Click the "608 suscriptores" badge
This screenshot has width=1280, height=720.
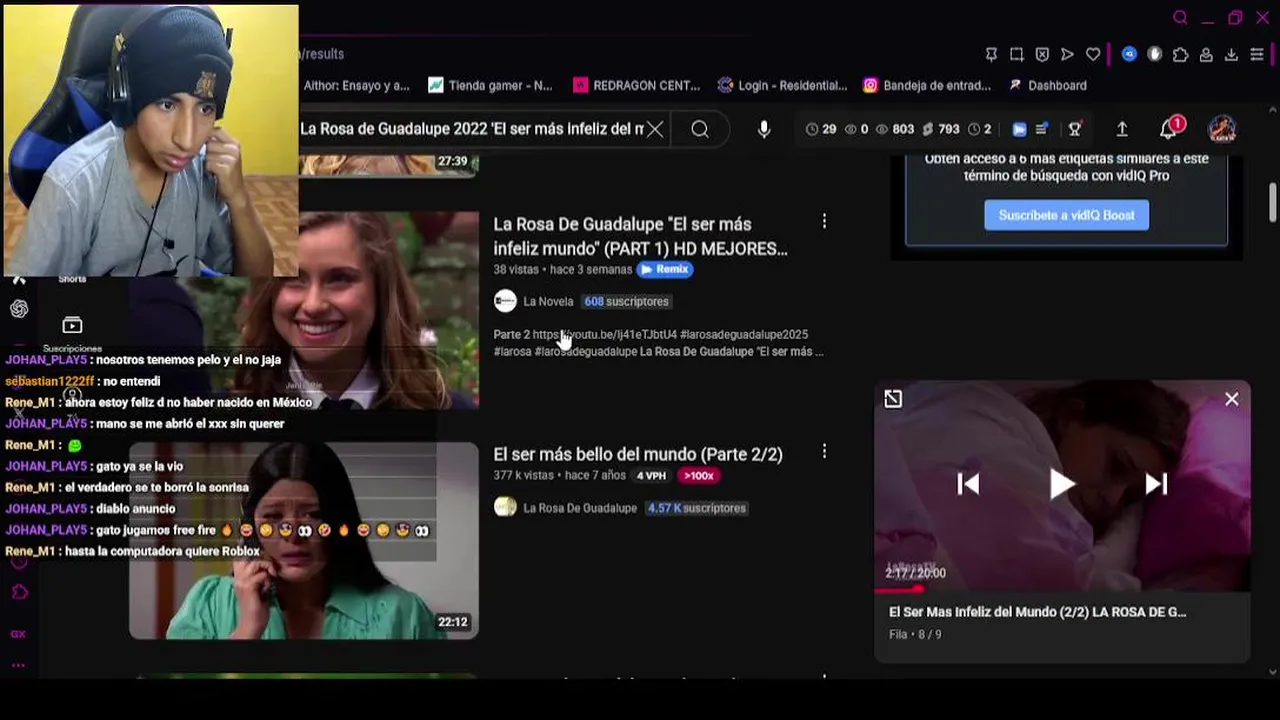click(626, 301)
